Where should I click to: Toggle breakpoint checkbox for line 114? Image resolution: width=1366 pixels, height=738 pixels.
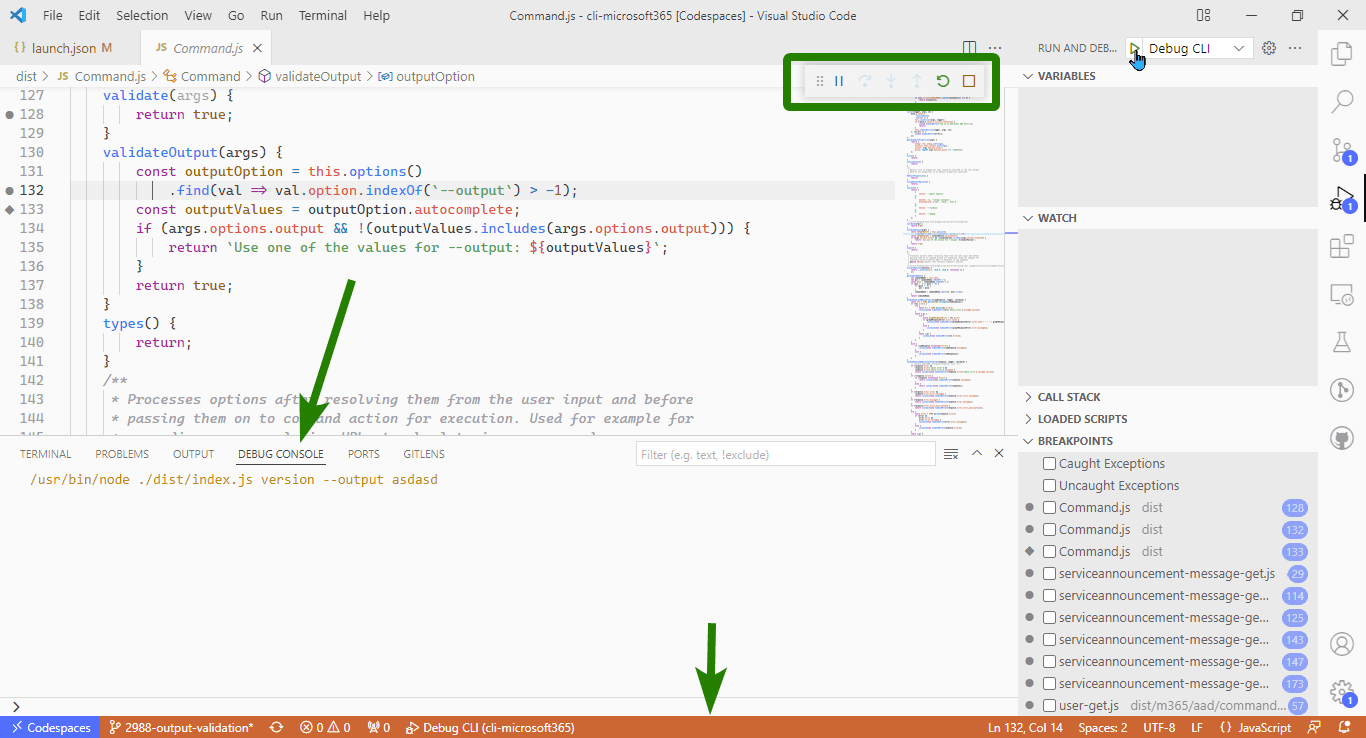[x=1050, y=596]
